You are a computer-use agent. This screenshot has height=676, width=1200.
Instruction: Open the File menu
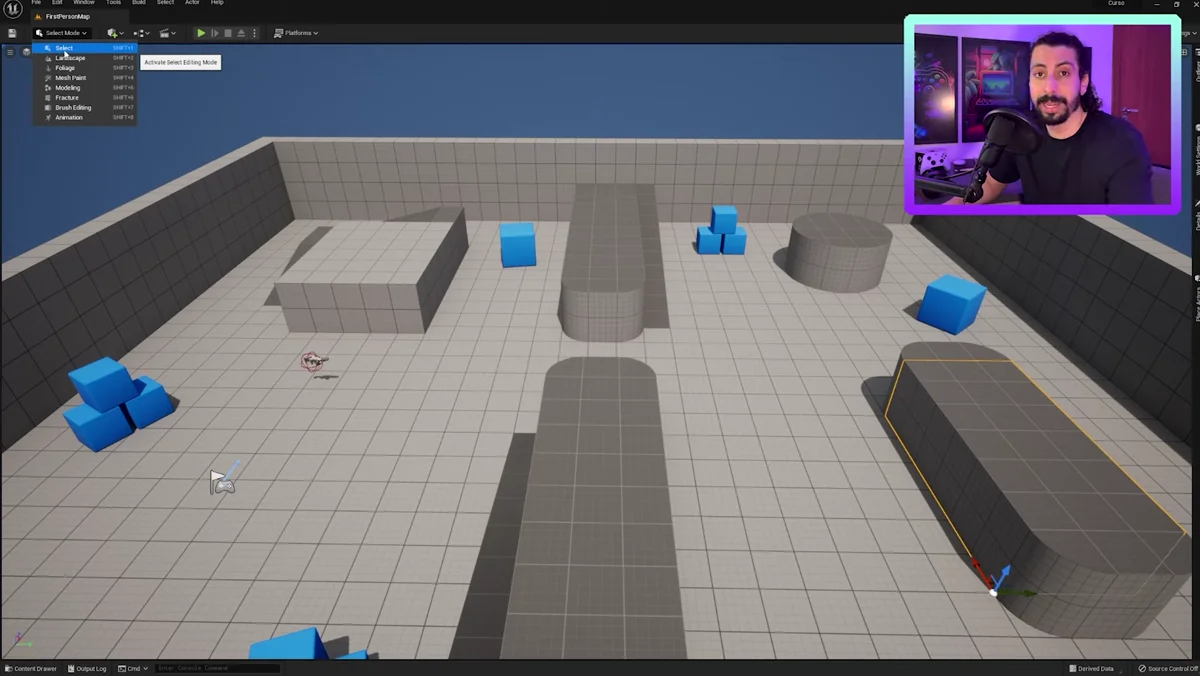coord(36,3)
